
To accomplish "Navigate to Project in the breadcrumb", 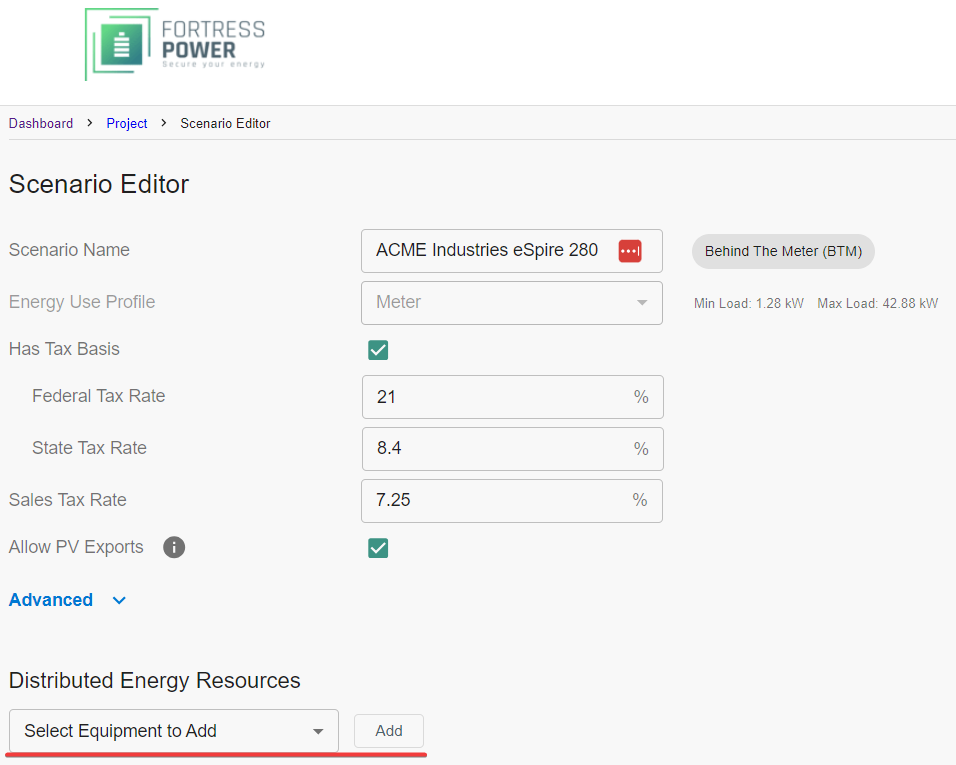I will coord(127,123).
